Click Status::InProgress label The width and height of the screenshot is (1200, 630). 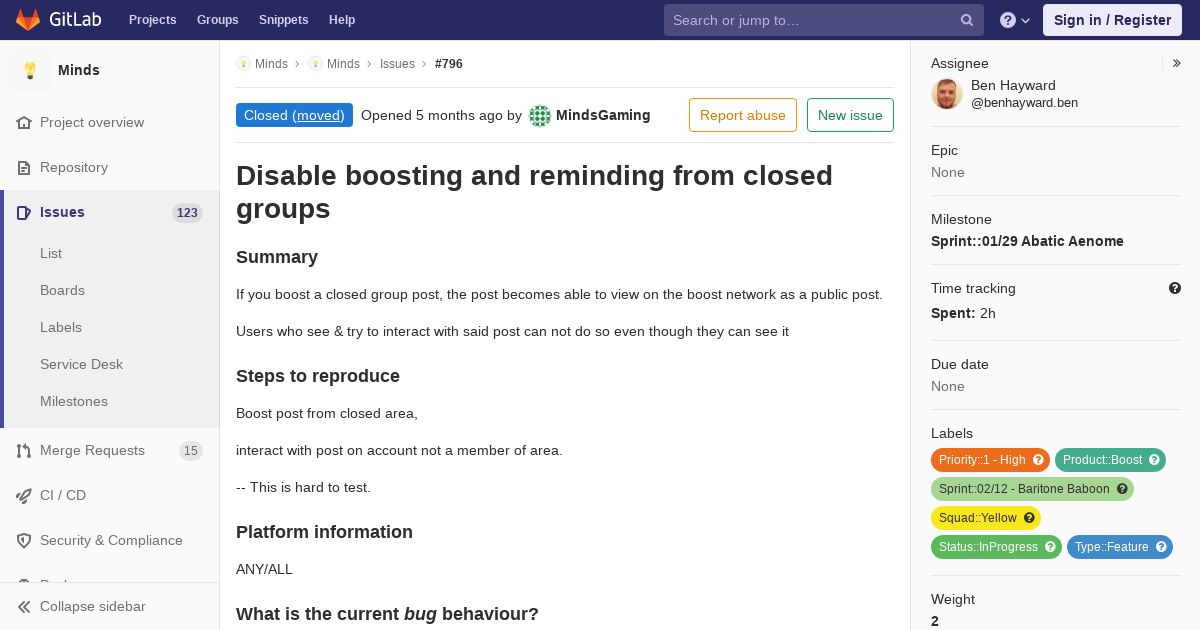(988, 547)
